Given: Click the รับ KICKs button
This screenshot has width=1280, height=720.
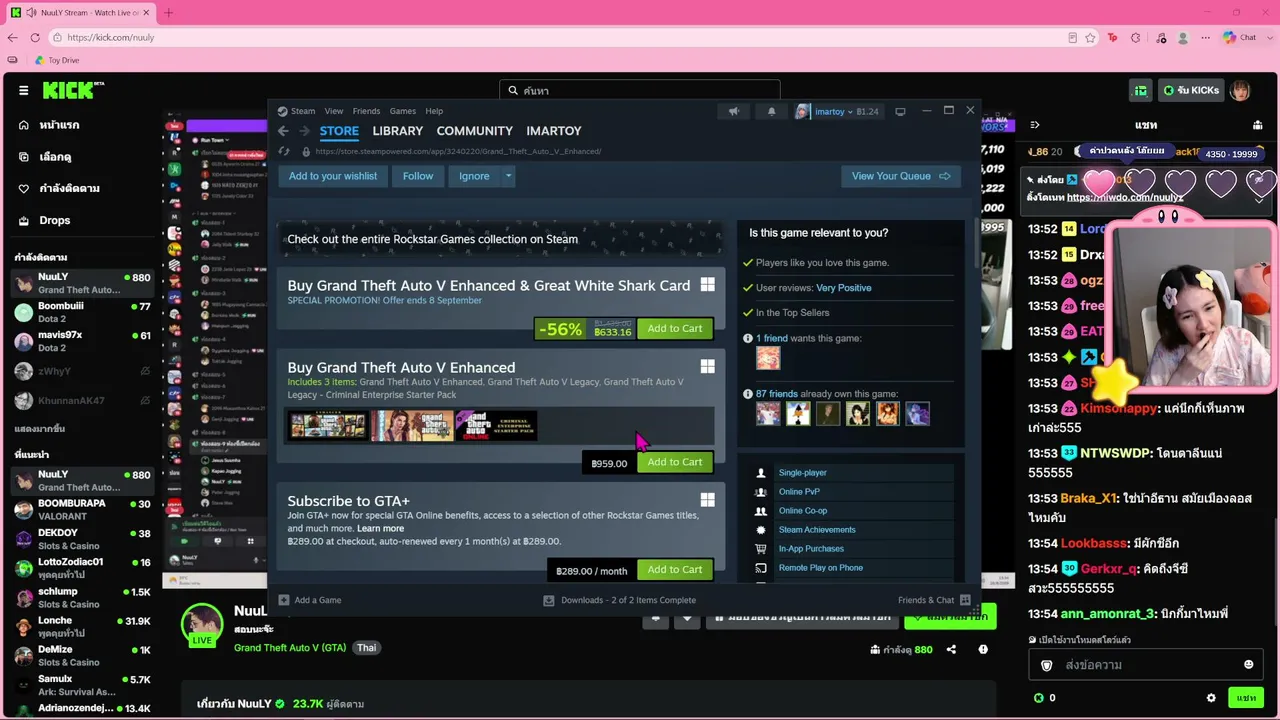Looking at the screenshot, I should point(1191,90).
